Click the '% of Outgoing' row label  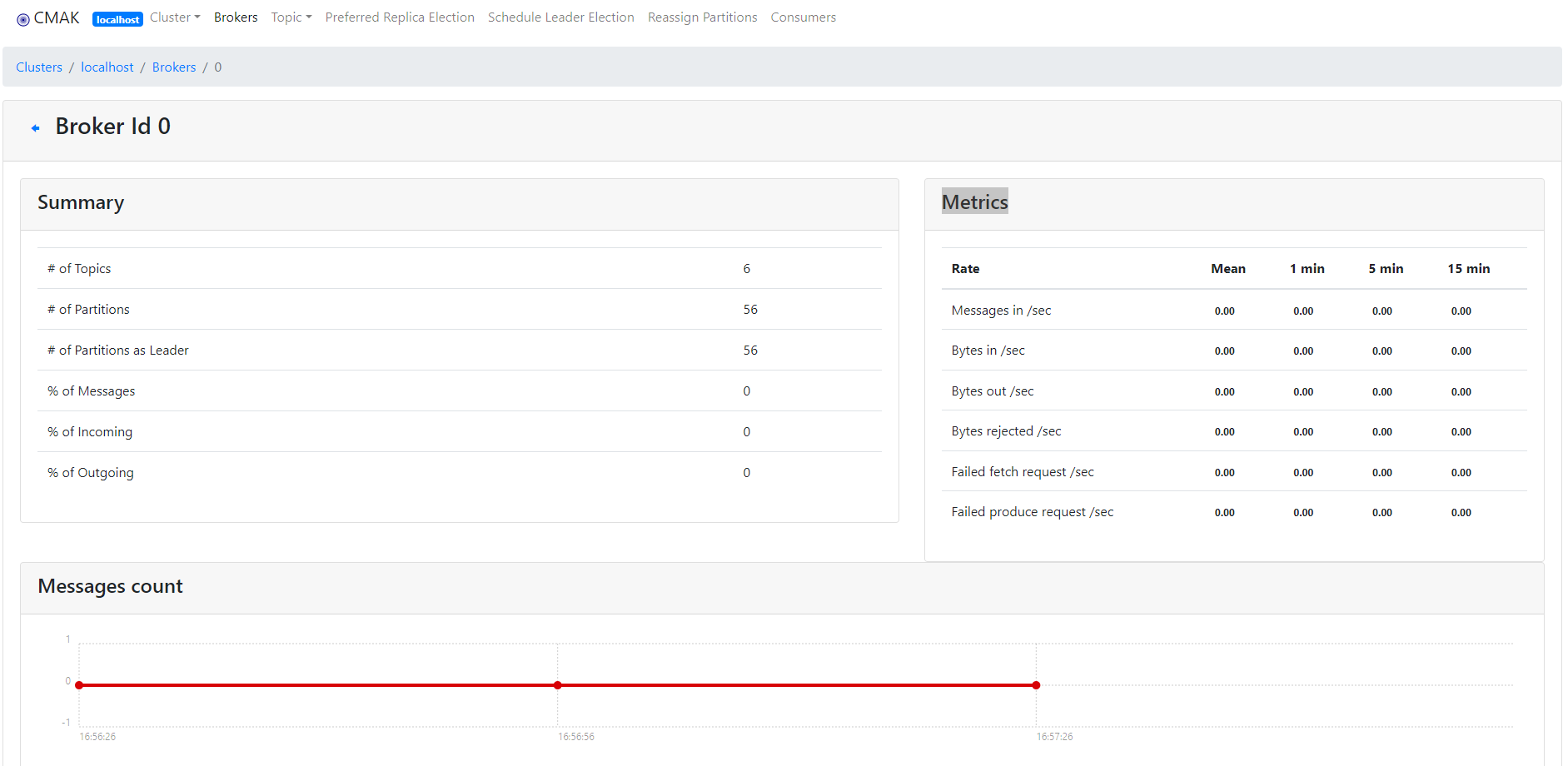pos(91,473)
